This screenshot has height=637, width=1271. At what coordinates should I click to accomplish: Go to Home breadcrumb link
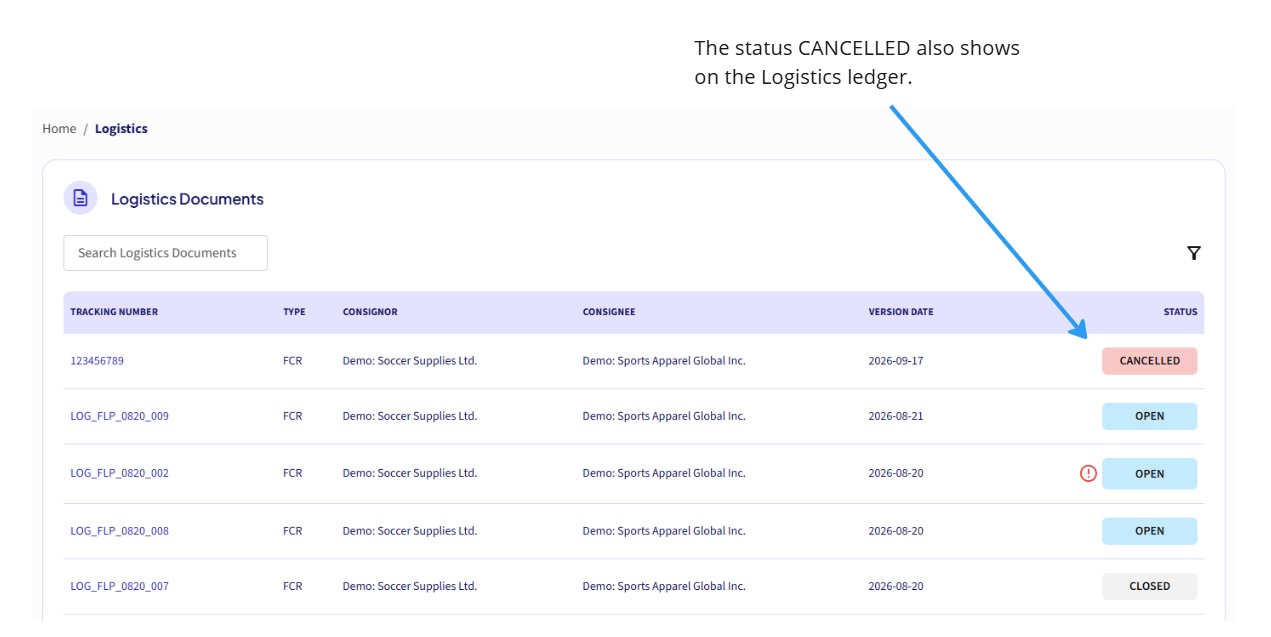[59, 128]
